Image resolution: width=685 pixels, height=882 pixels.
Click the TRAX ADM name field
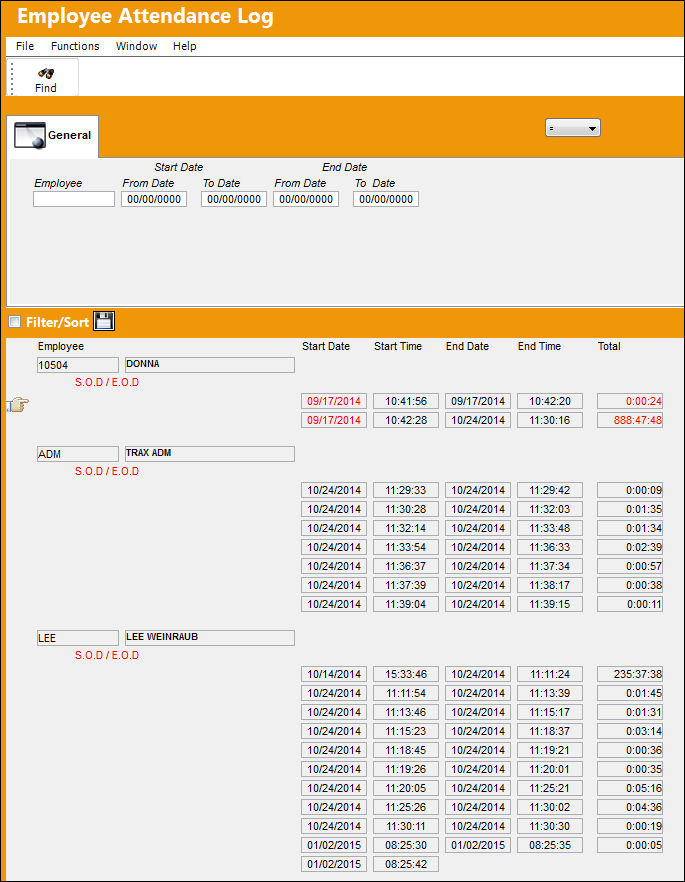tap(210, 454)
